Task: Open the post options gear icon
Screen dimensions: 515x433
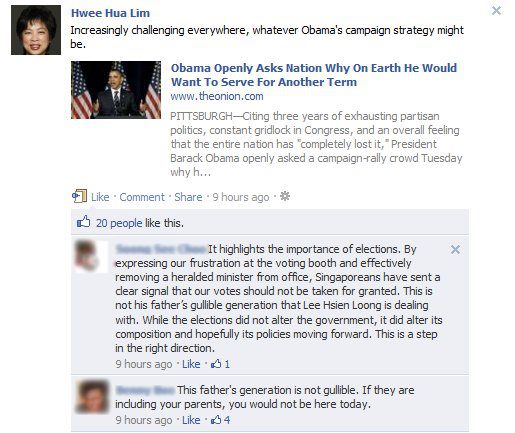Action: 285,196
